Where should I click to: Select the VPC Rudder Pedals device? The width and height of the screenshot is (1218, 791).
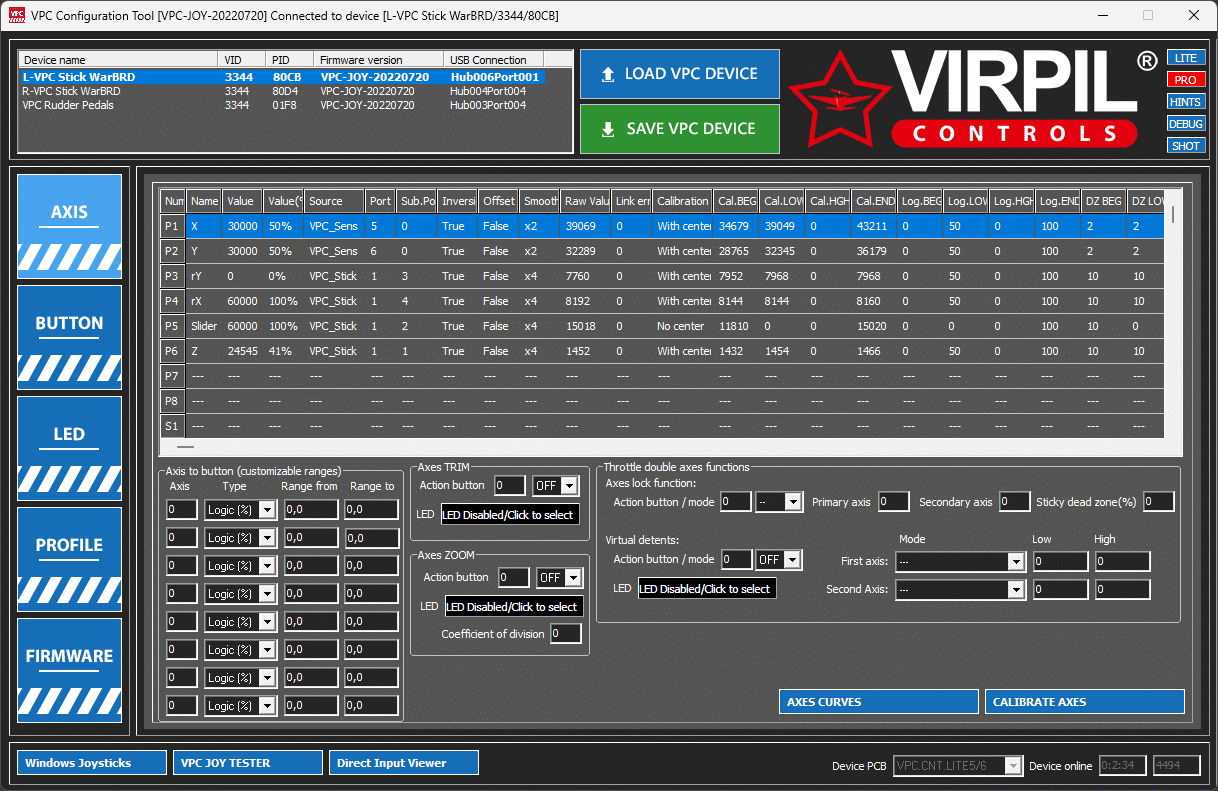pyautogui.click(x=68, y=105)
